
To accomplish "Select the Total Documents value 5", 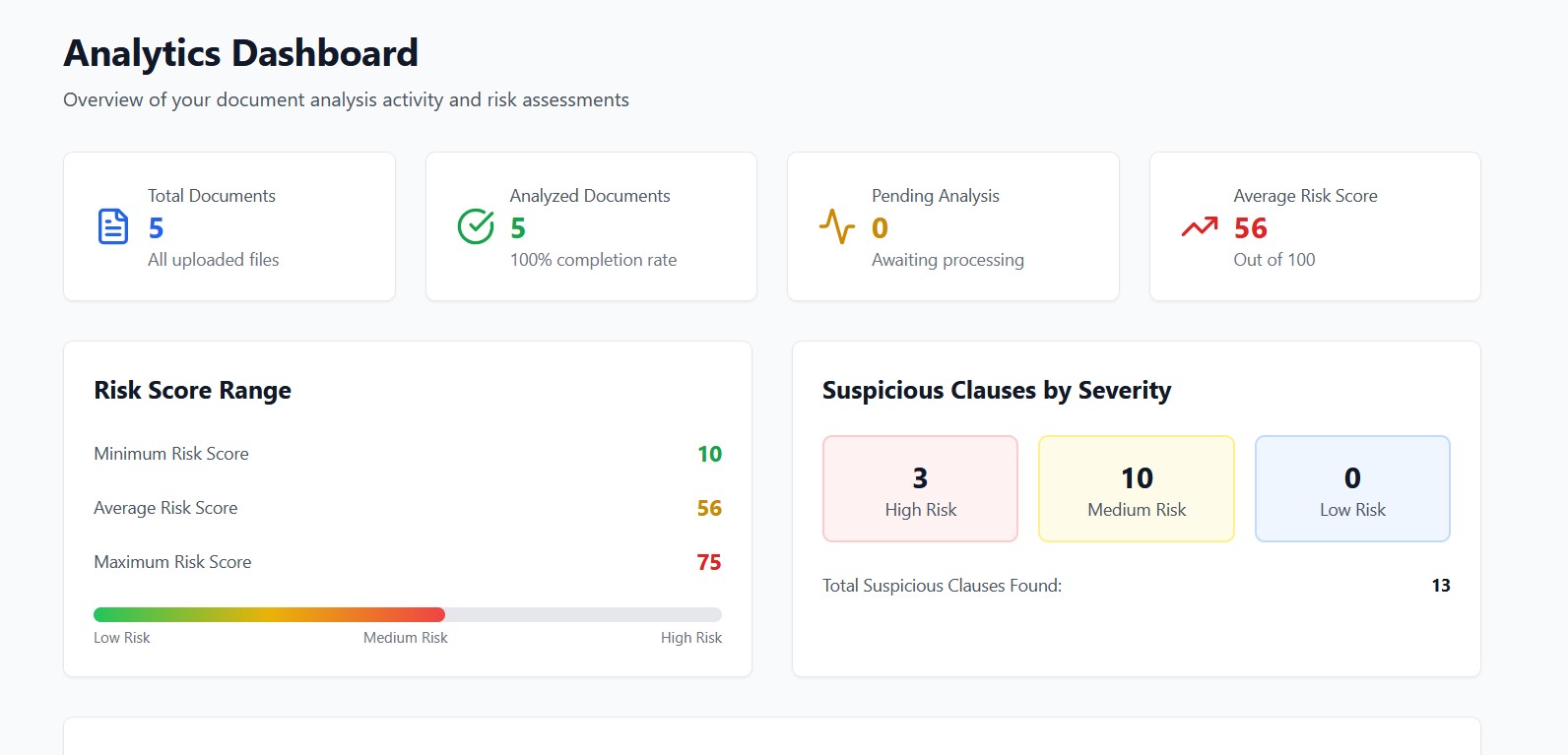I will [x=156, y=228].
